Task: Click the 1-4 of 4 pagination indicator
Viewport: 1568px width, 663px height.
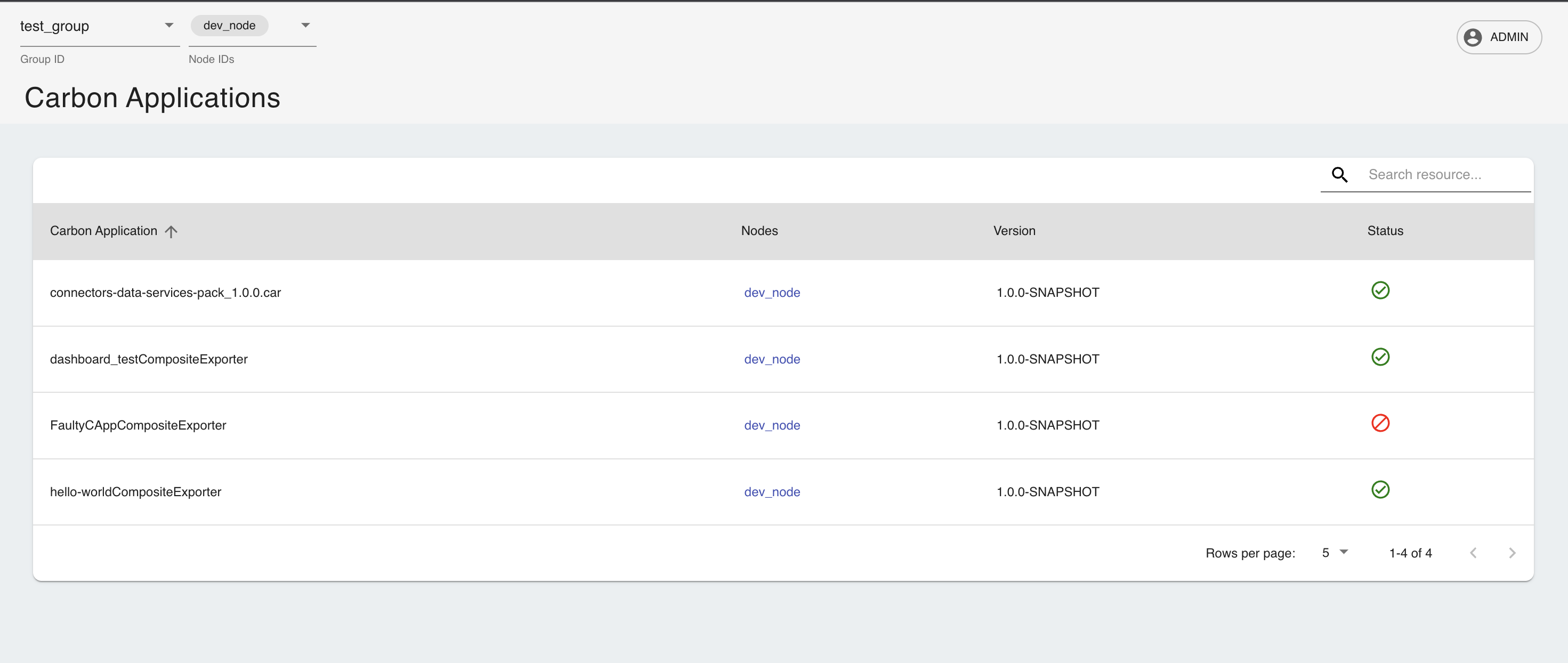Action: tap(1411, 553)
